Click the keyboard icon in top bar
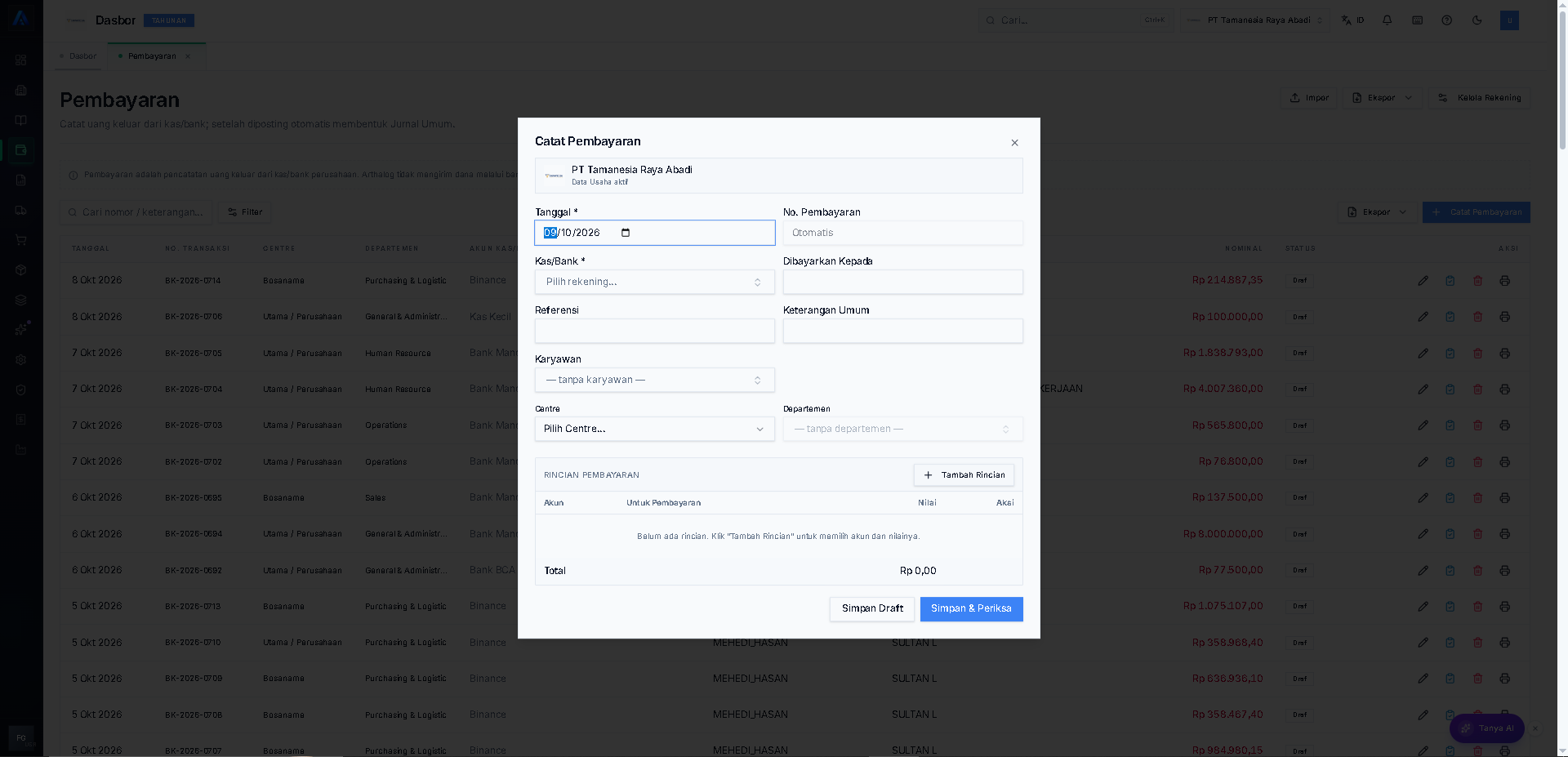Image resolution: width=1568 pixels, height=757 pixels. pyautogui.click(x=1417, y=20)
